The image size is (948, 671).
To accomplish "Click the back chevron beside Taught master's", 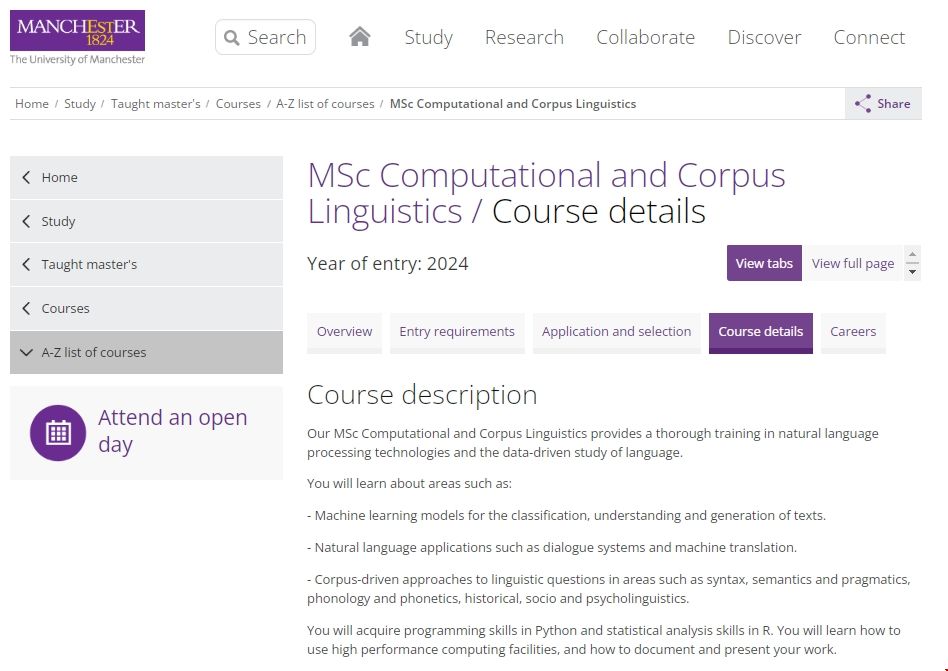I will coord(26,265).
